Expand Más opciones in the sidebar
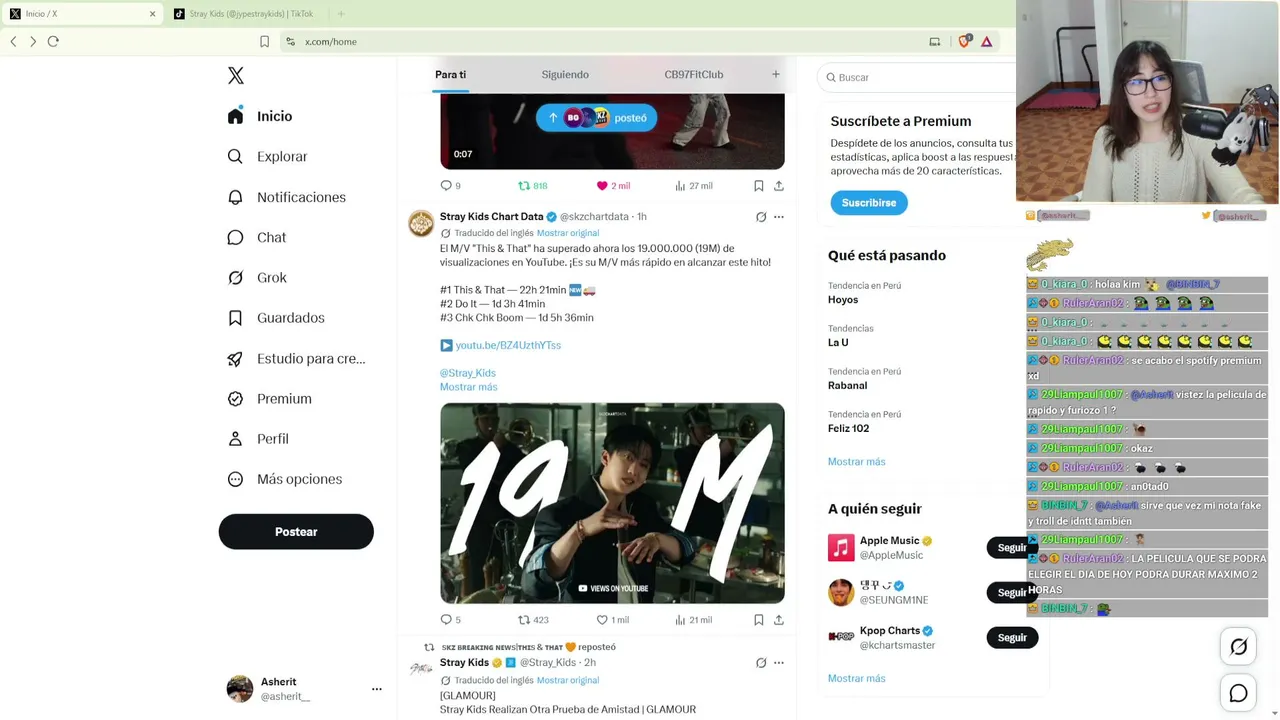Screen dimensions: 1280x720 (285, 479)
